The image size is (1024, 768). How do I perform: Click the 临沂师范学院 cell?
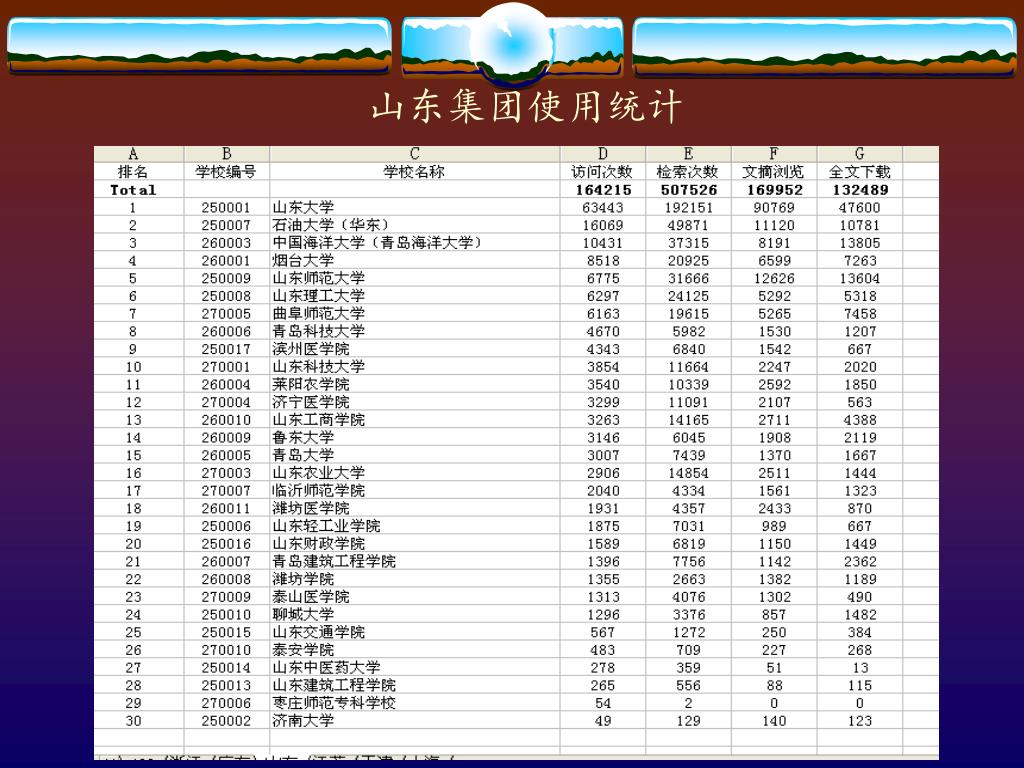point(415,490)
